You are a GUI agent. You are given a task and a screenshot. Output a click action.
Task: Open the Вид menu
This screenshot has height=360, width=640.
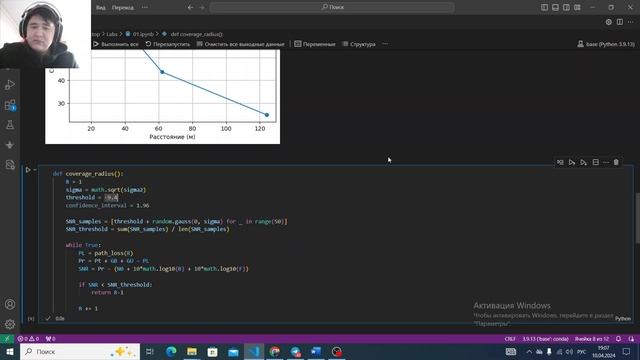100,7
